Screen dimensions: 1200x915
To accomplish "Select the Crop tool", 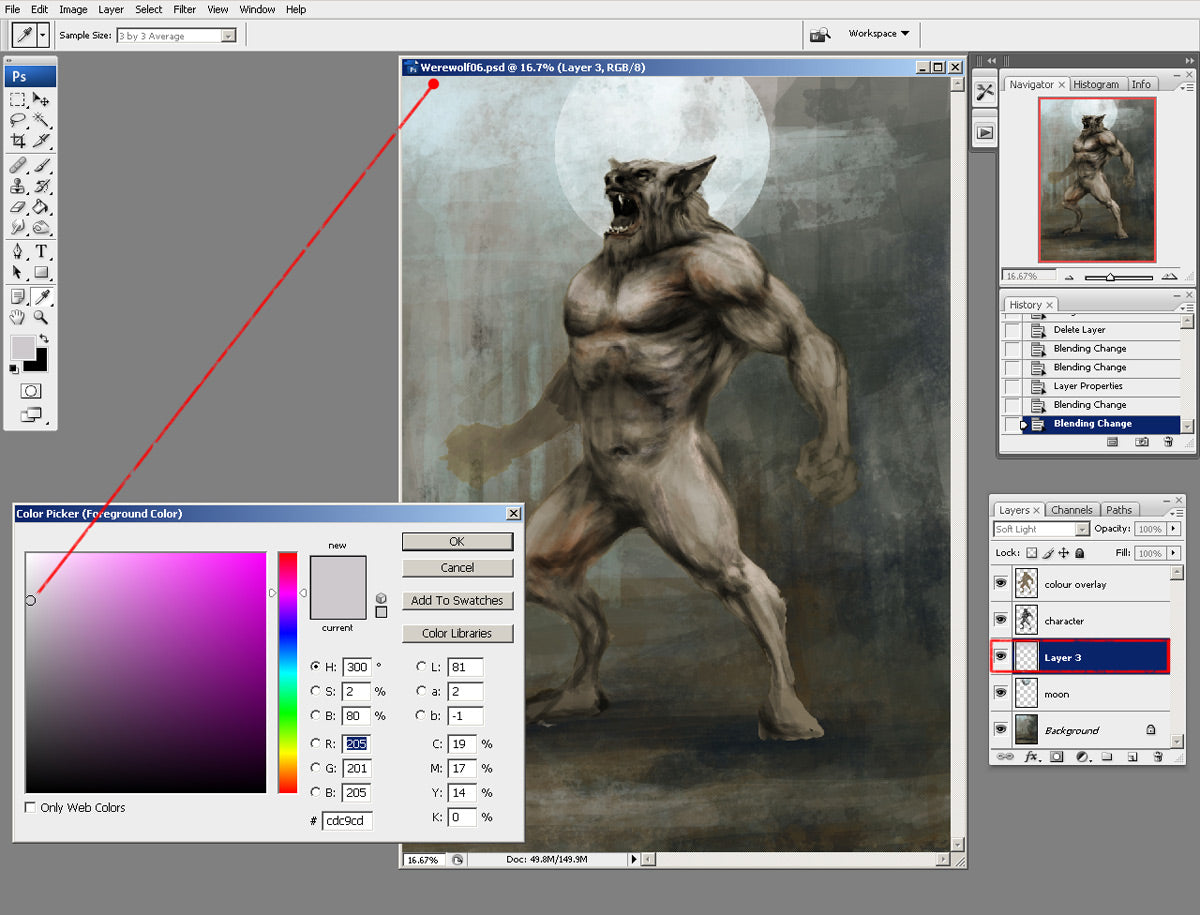I will (x=18, y=141).
